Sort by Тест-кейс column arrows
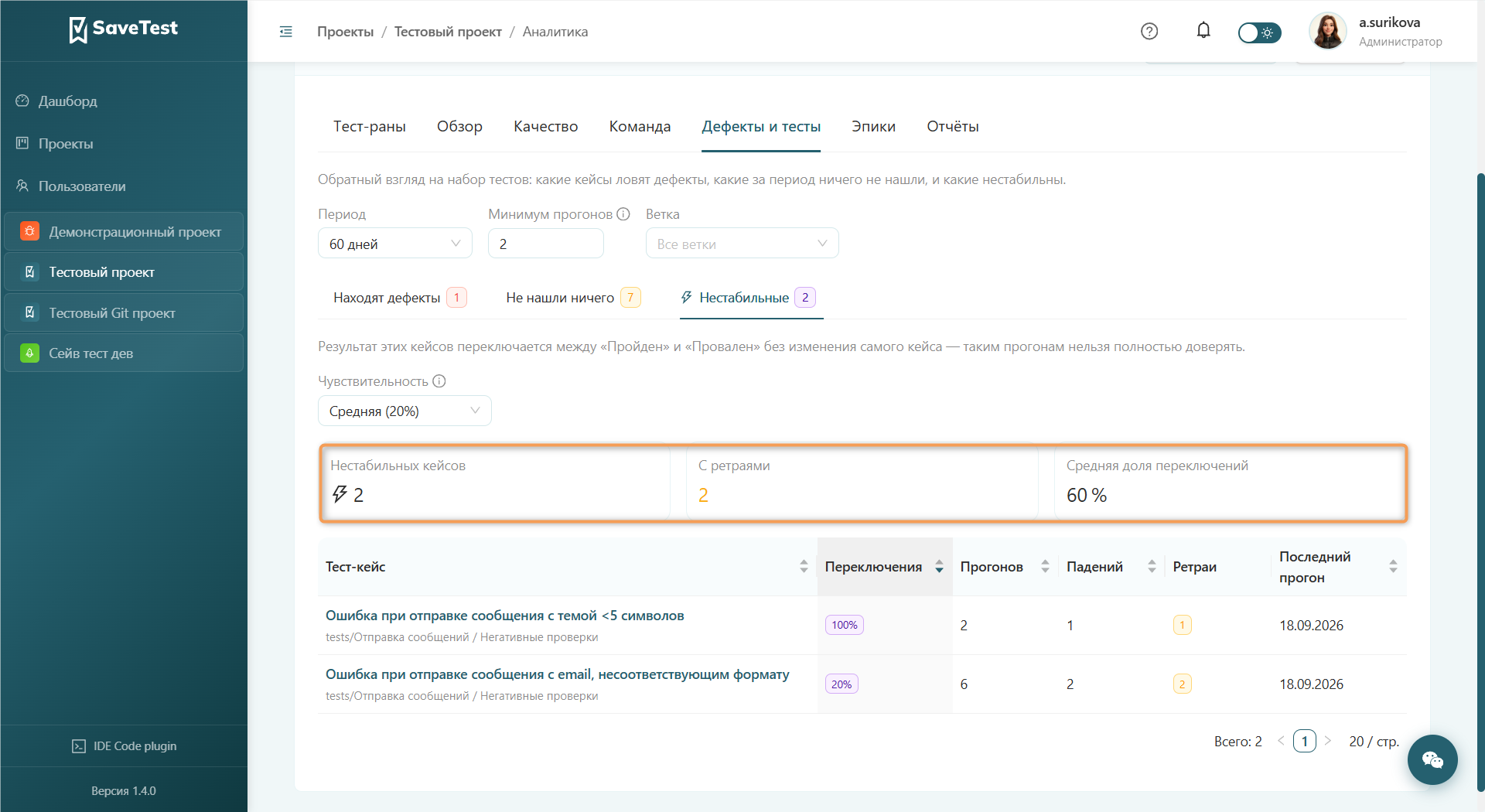 pyautogui.click(x=804, y=567)
